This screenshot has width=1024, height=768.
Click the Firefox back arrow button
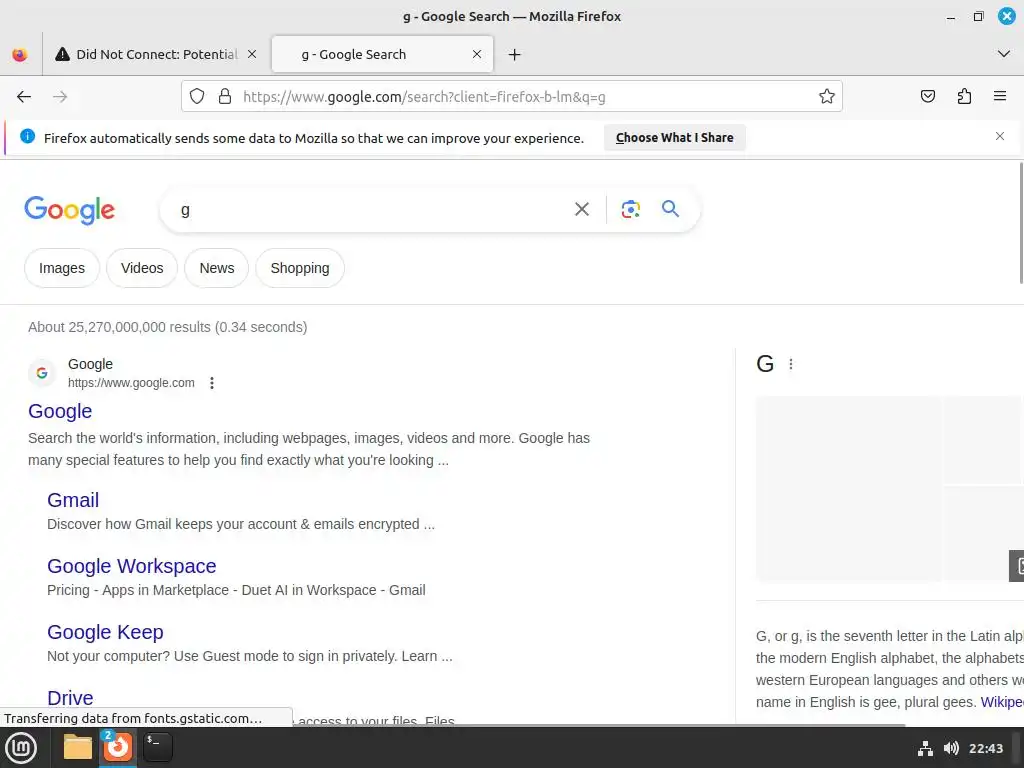click(24, 97)
